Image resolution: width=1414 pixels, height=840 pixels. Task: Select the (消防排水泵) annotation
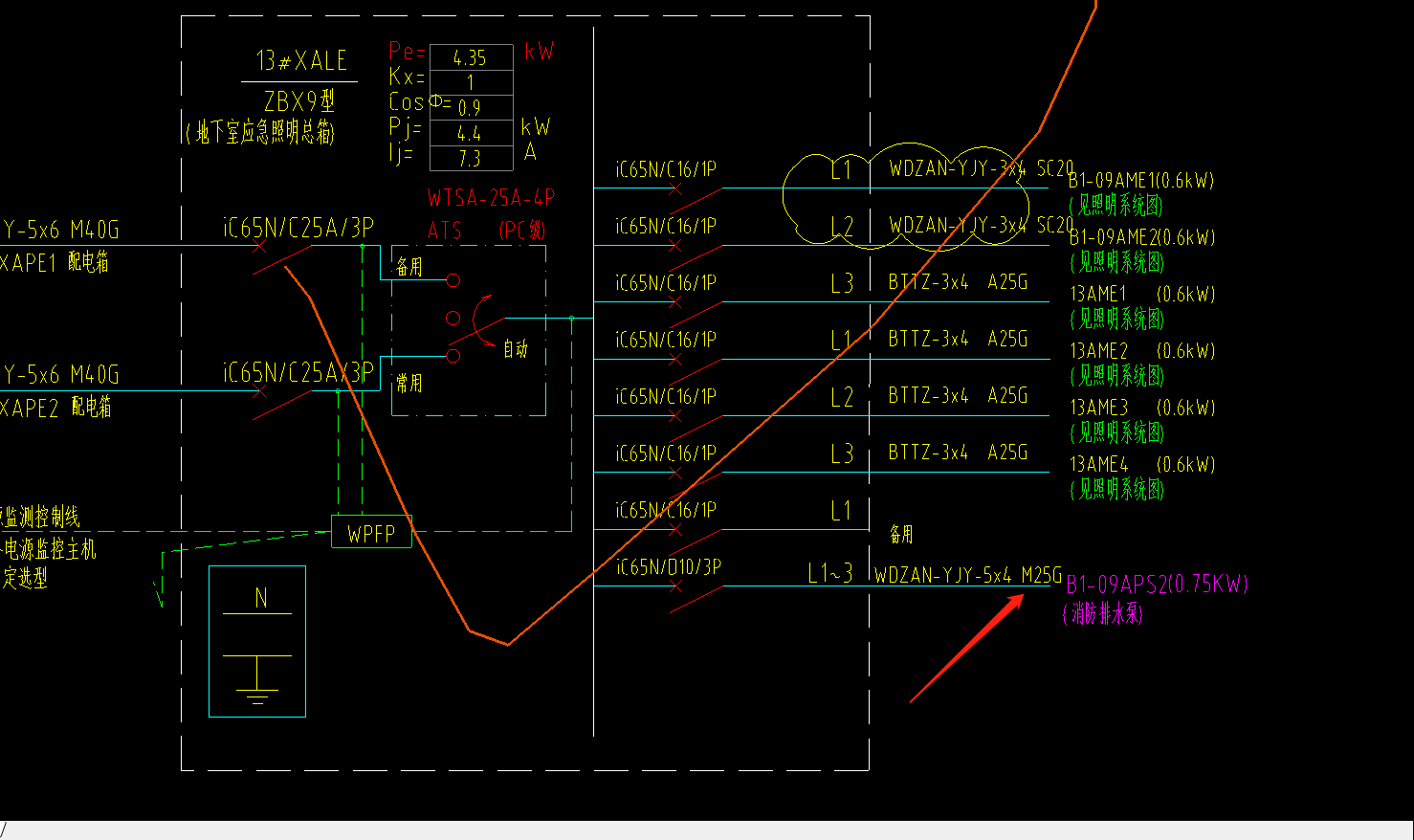(1103, 613)
